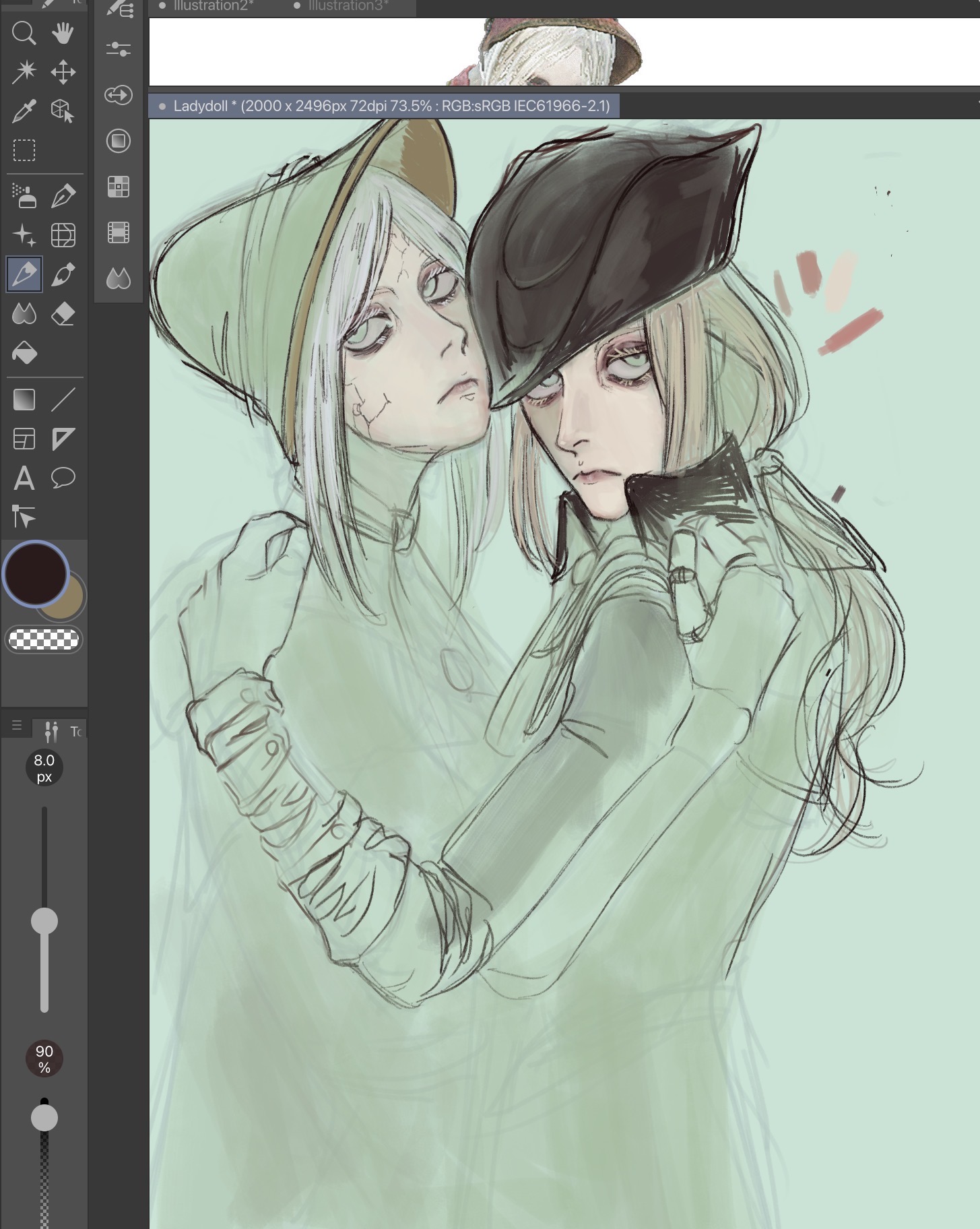
Task: Select the Airbrush tool
Action: [24, 196]
